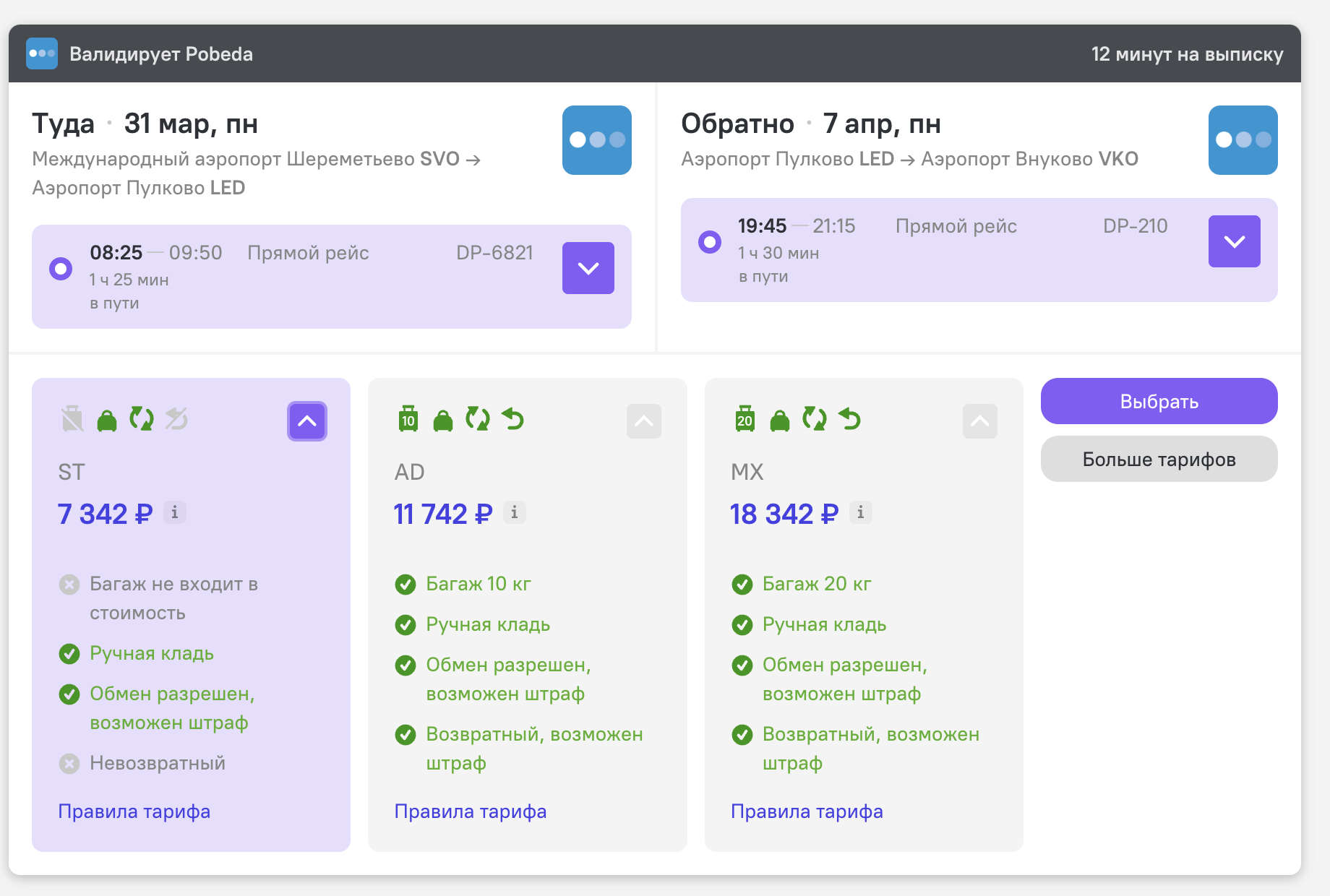Click the grey cross beside Багаж не входит в стоимость
Screen dimensions: 1330x896
point(69,584)
